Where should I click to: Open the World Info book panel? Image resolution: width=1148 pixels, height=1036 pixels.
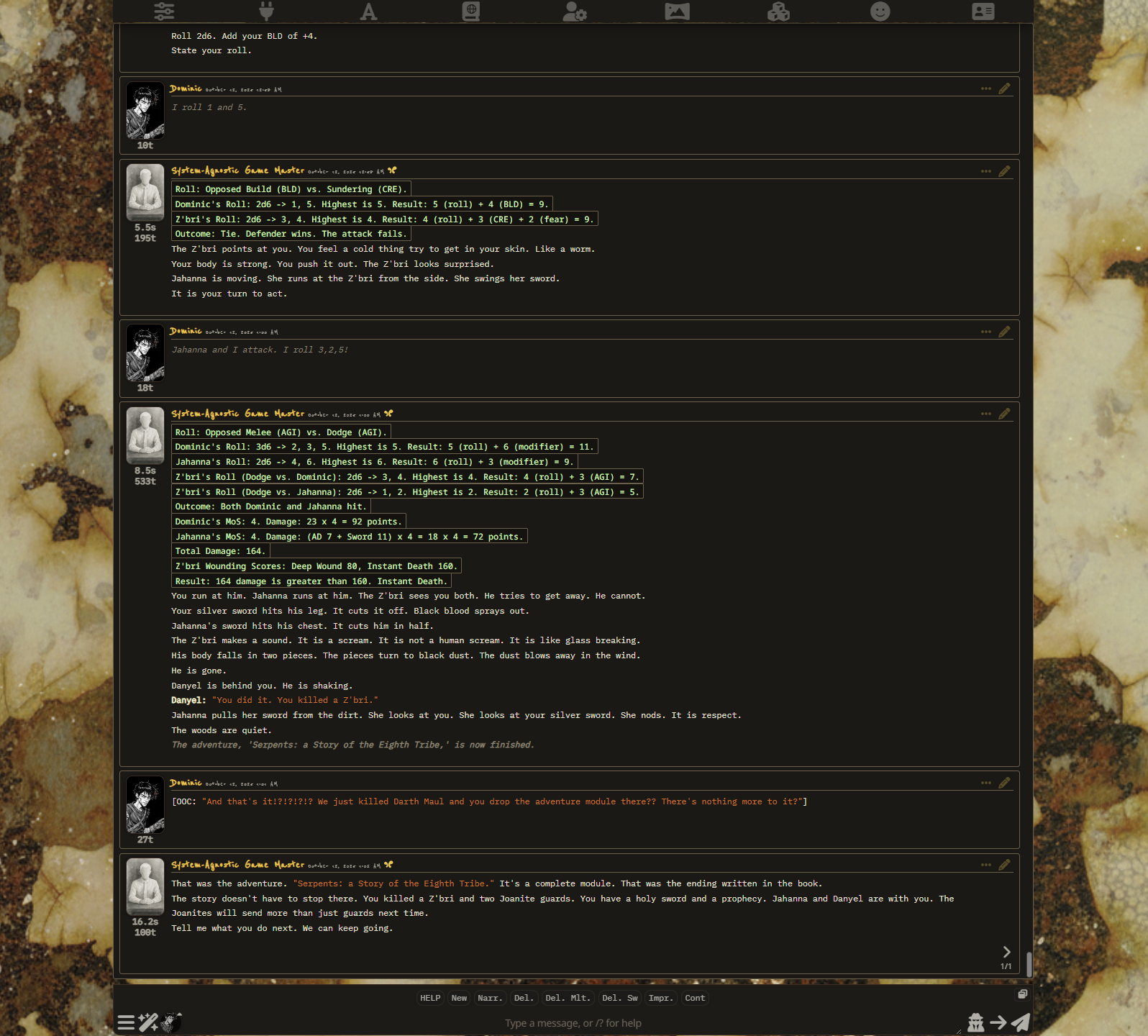pyautogui.click(x=471, y=11)
